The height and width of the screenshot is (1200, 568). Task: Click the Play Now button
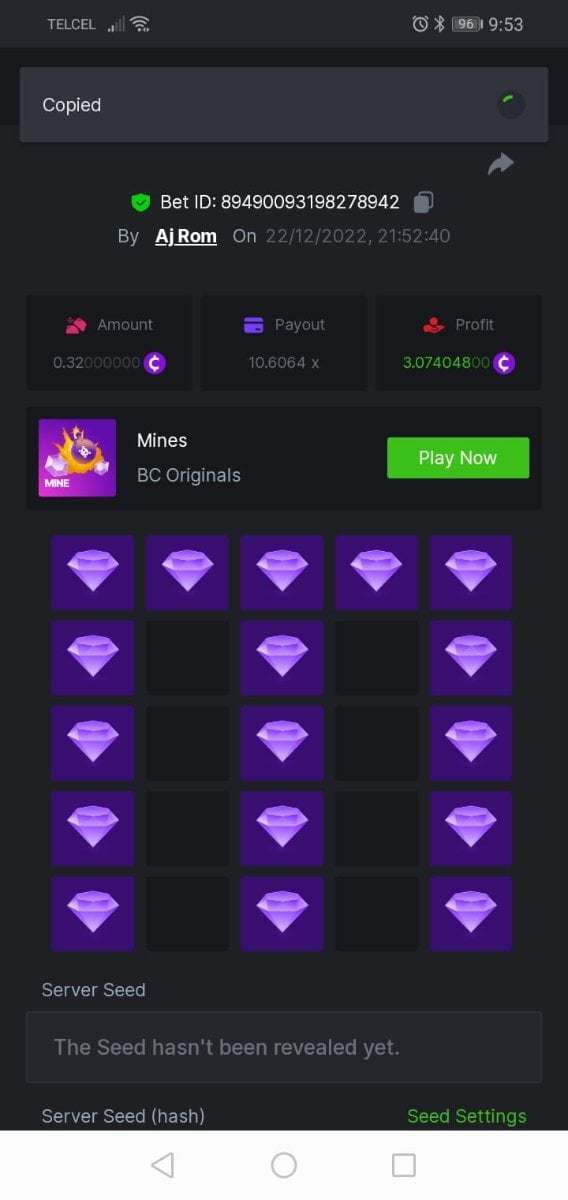pos(458,458)
